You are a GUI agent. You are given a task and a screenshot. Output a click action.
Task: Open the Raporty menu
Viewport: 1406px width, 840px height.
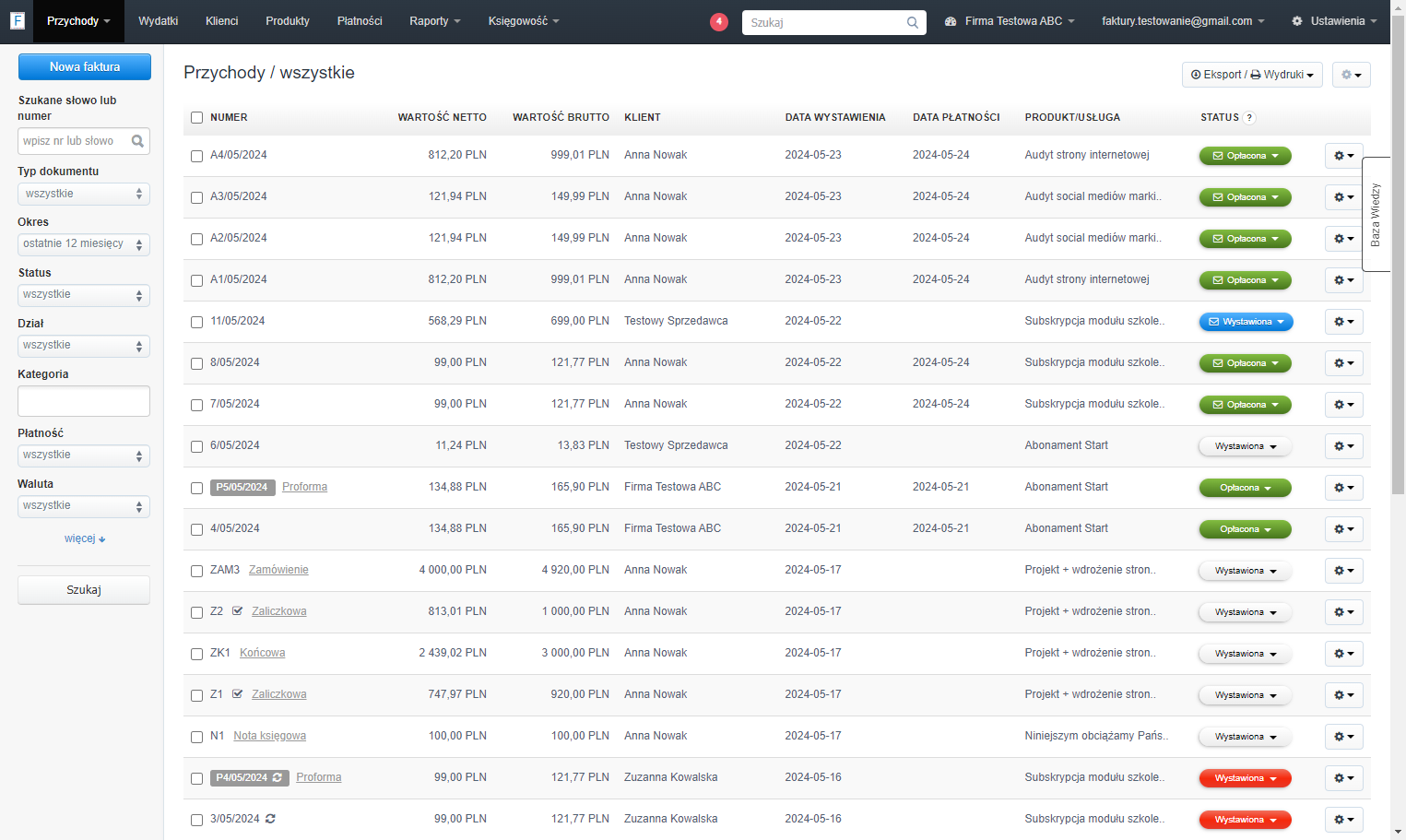pyautogui.click(x=434, y=21)
